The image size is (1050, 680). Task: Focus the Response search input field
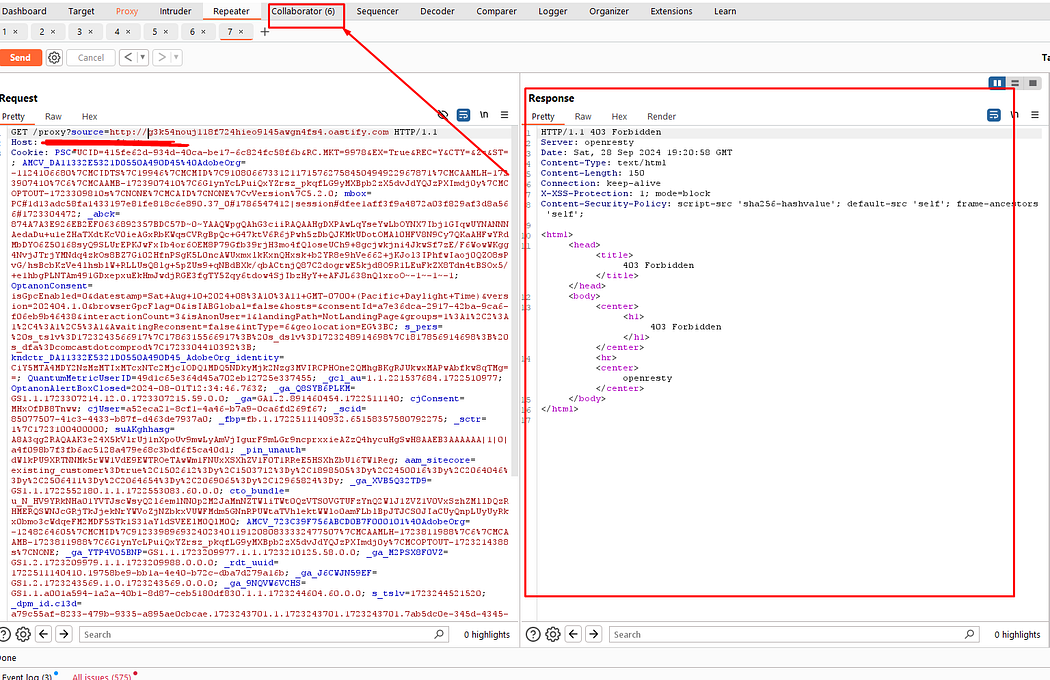pyautogui.click(x=794, y=634)
